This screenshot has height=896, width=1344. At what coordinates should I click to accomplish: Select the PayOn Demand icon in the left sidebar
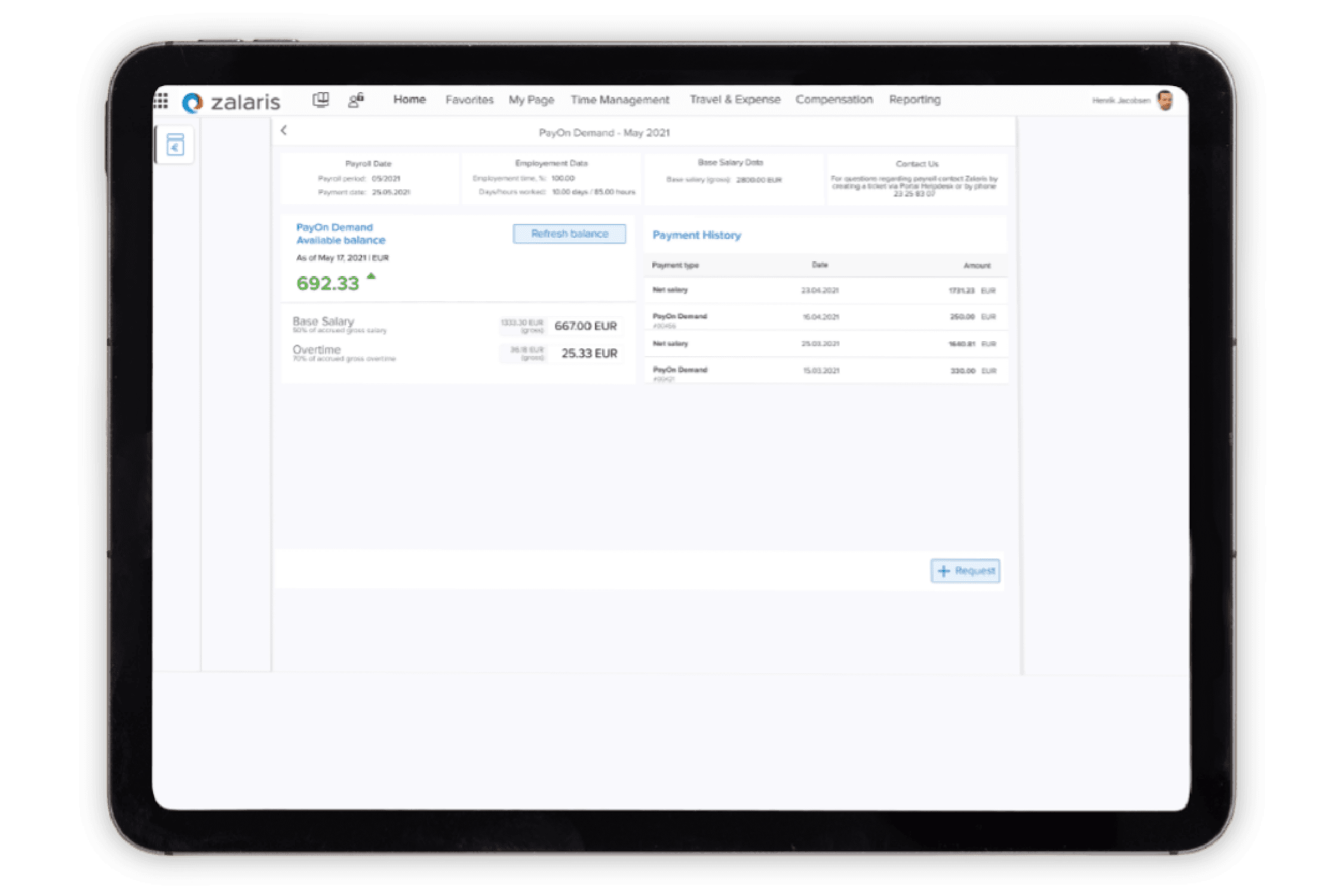tap(176, 145)
